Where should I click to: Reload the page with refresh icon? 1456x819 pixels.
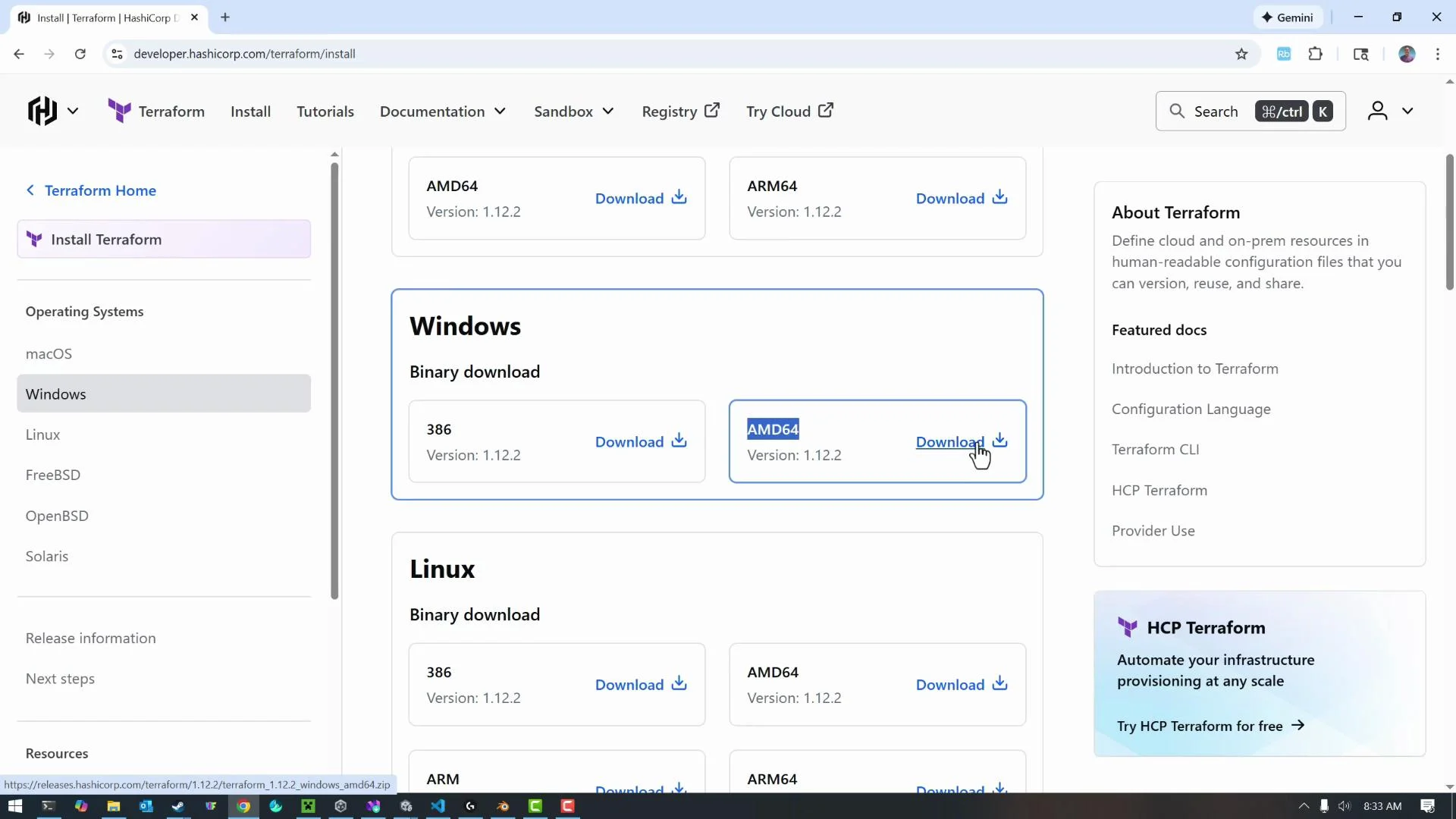click(x=80, y=54)
